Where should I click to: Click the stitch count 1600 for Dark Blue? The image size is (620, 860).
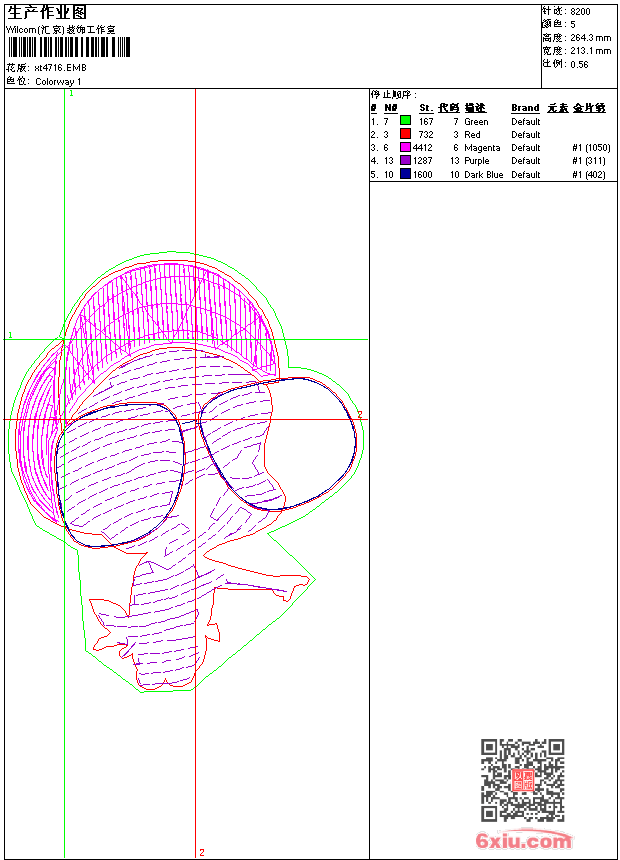(x=422, y=175)
